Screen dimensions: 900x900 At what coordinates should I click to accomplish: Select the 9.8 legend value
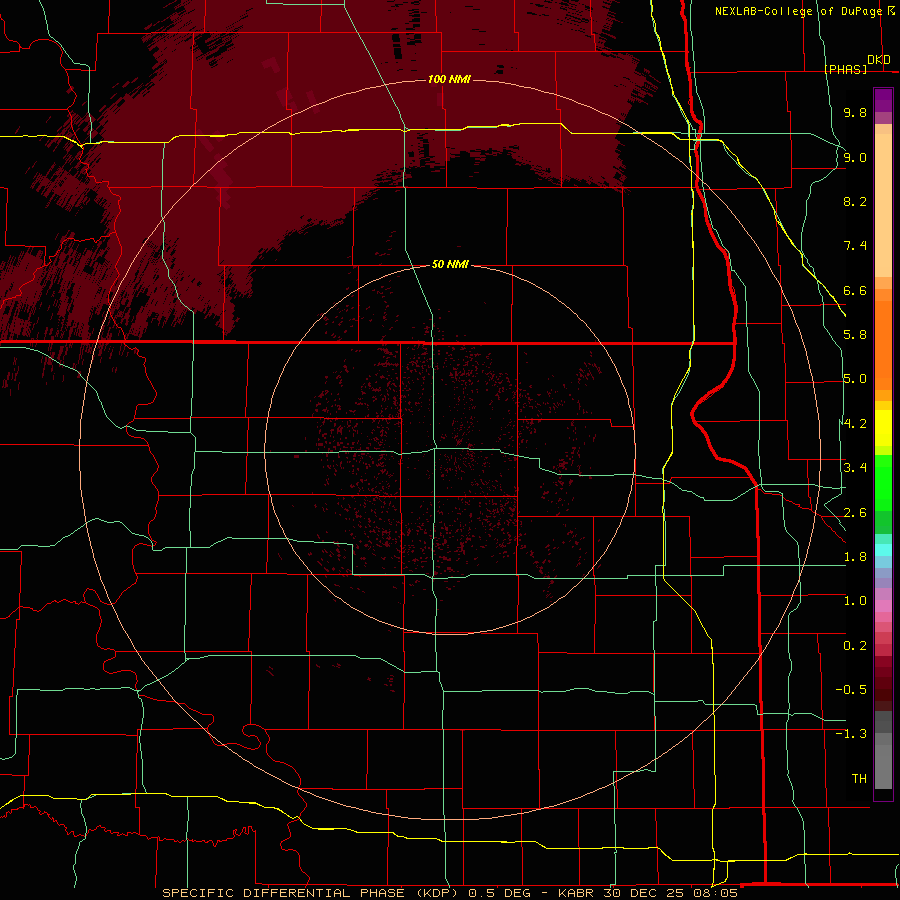(855, 112)
